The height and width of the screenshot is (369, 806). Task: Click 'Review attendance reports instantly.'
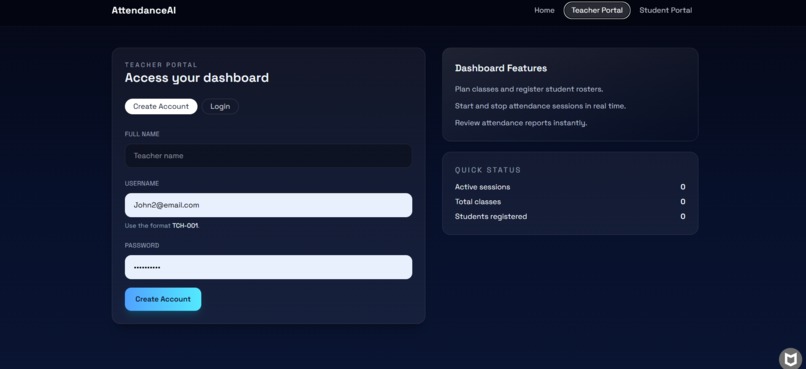521,123
